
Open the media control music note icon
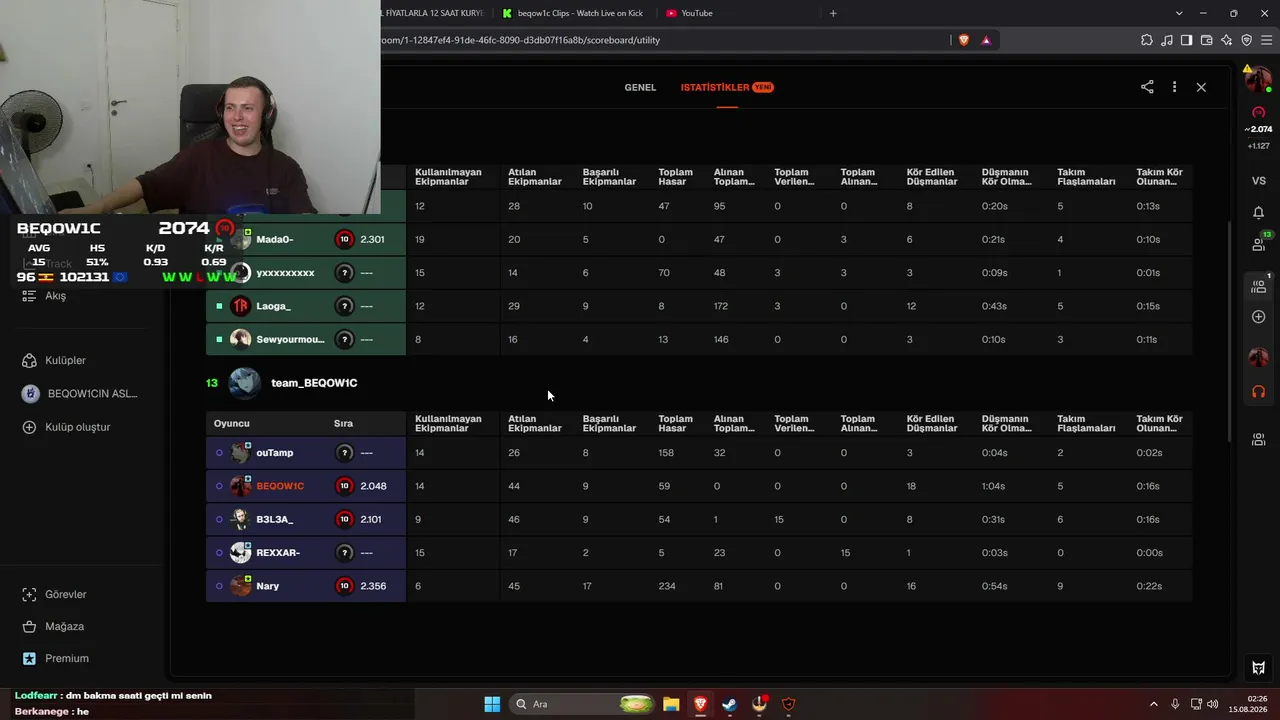1166,40
